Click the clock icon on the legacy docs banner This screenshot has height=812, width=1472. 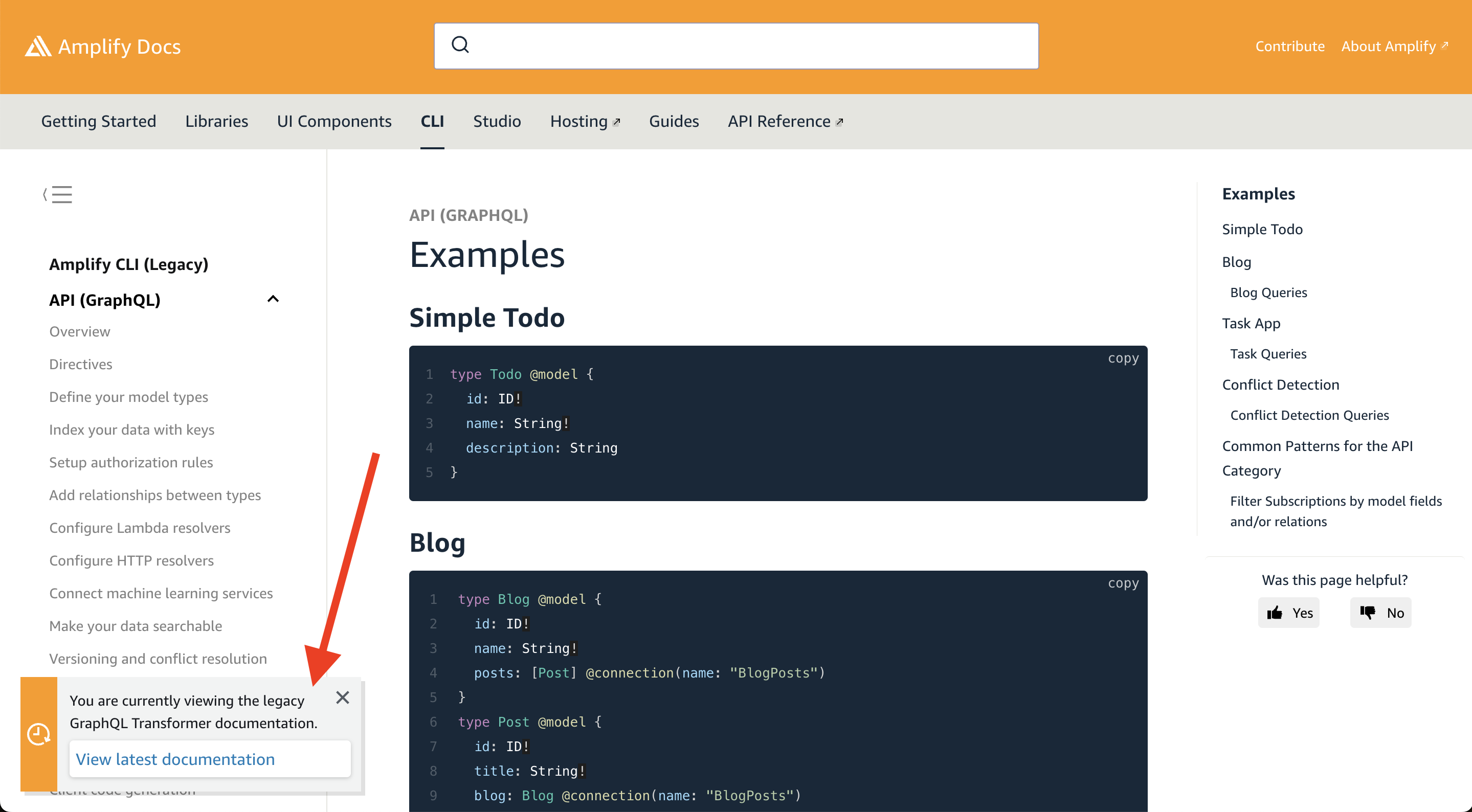(38, 733)
